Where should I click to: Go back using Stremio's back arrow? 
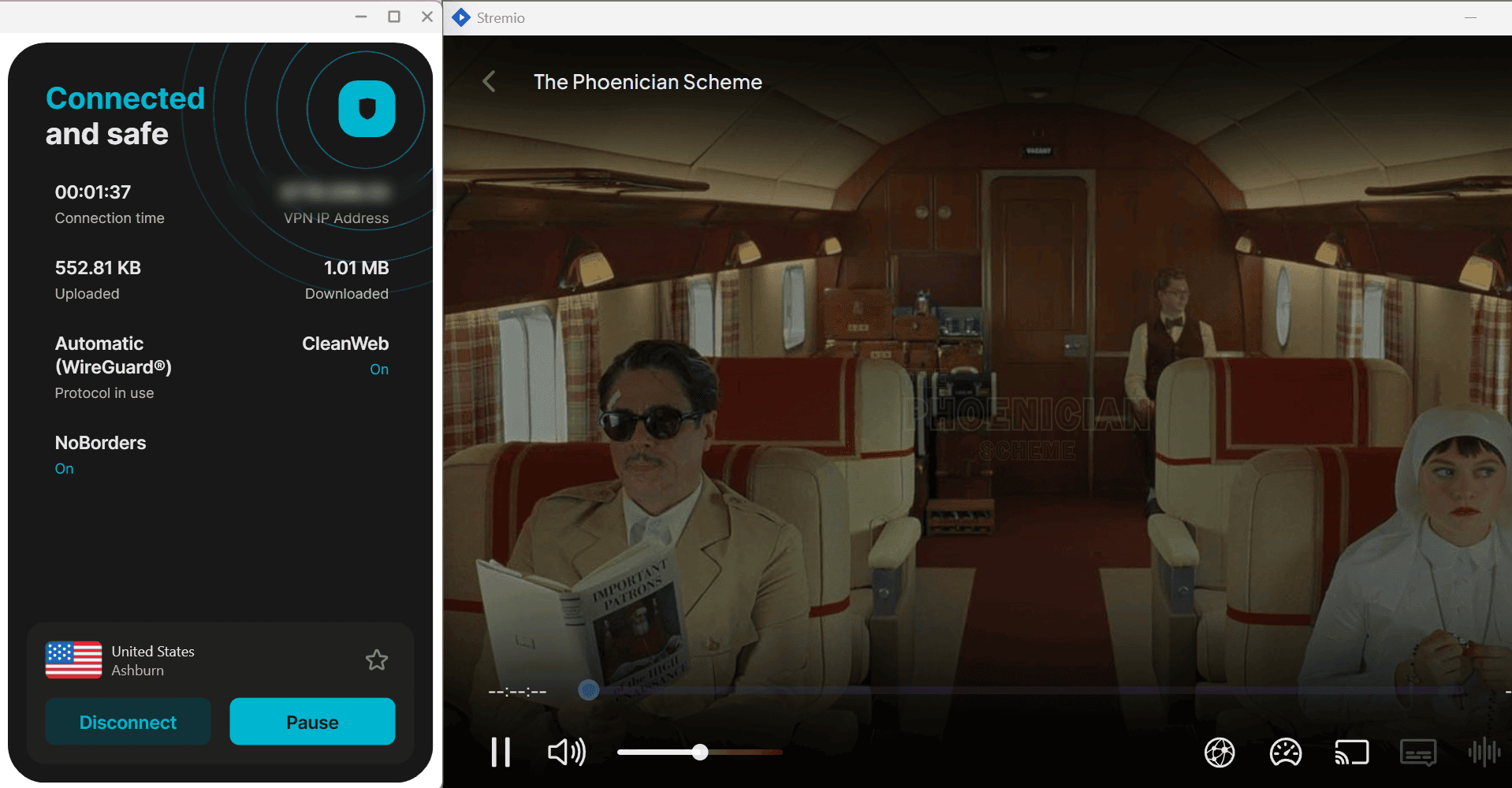point(490,81)
